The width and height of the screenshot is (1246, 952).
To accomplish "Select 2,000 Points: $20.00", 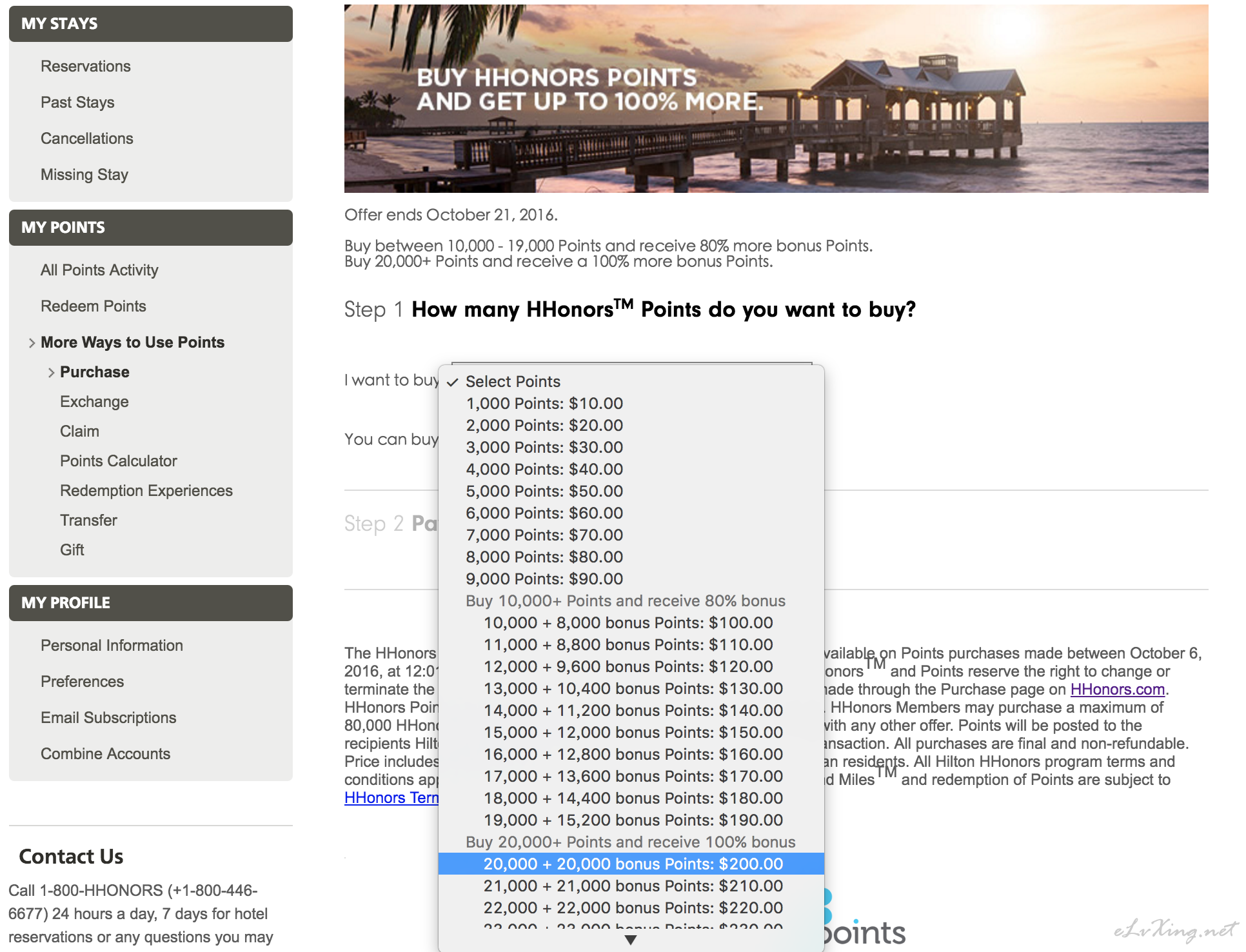I will (x=631, y=426).
